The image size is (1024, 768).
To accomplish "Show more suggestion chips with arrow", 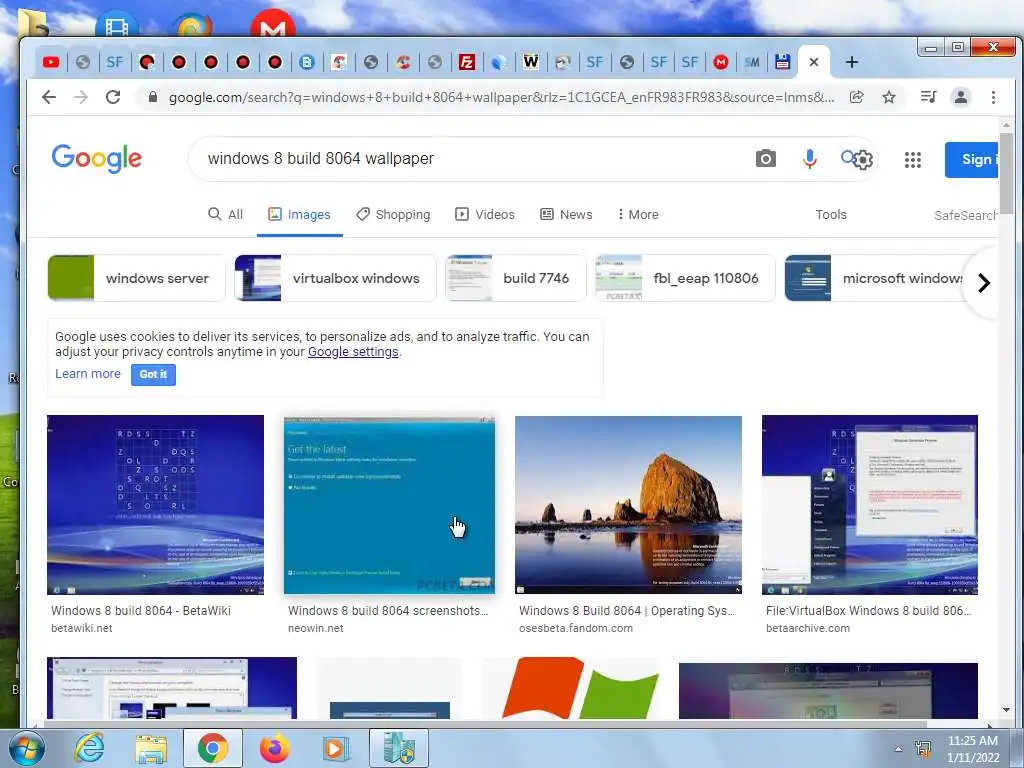I will (984, 283).
